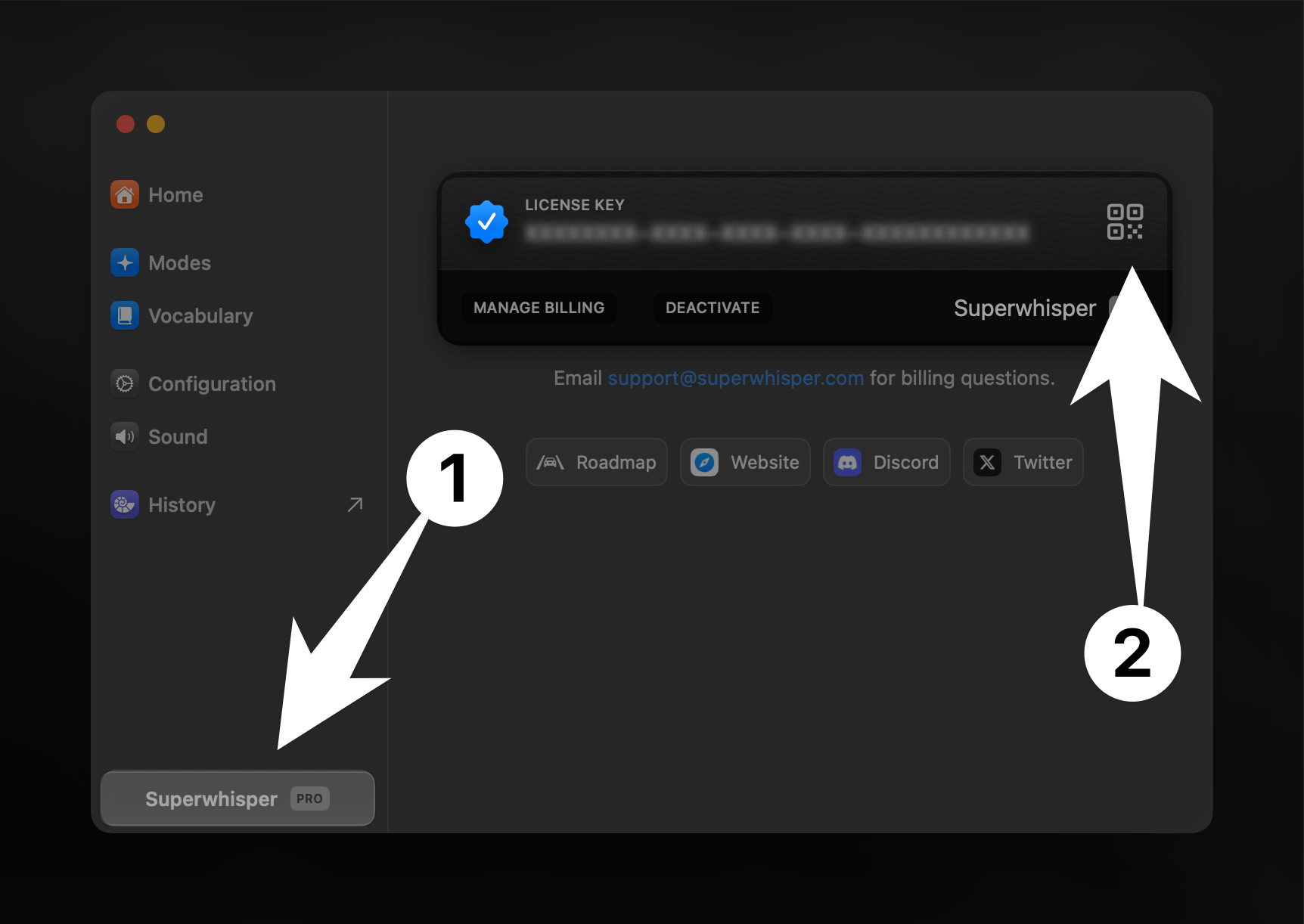Go to Modes in the sidebar
This screenshot has width=1304, height=924.
point(238,263)
